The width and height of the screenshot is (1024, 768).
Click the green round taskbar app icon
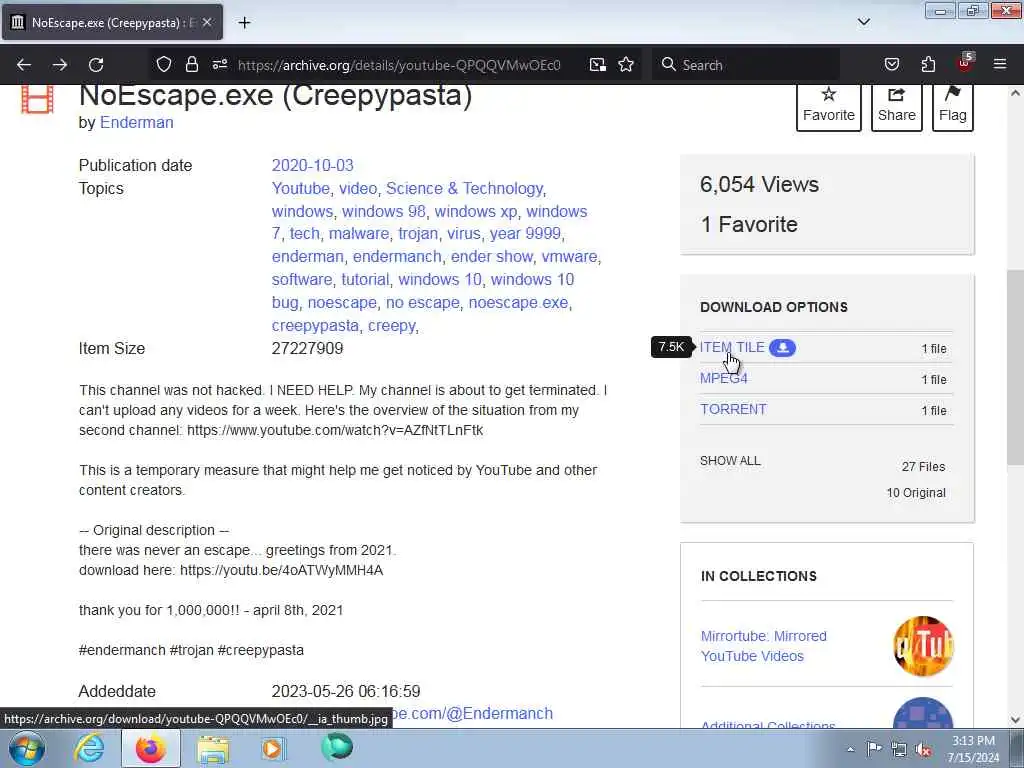(337, 747)
